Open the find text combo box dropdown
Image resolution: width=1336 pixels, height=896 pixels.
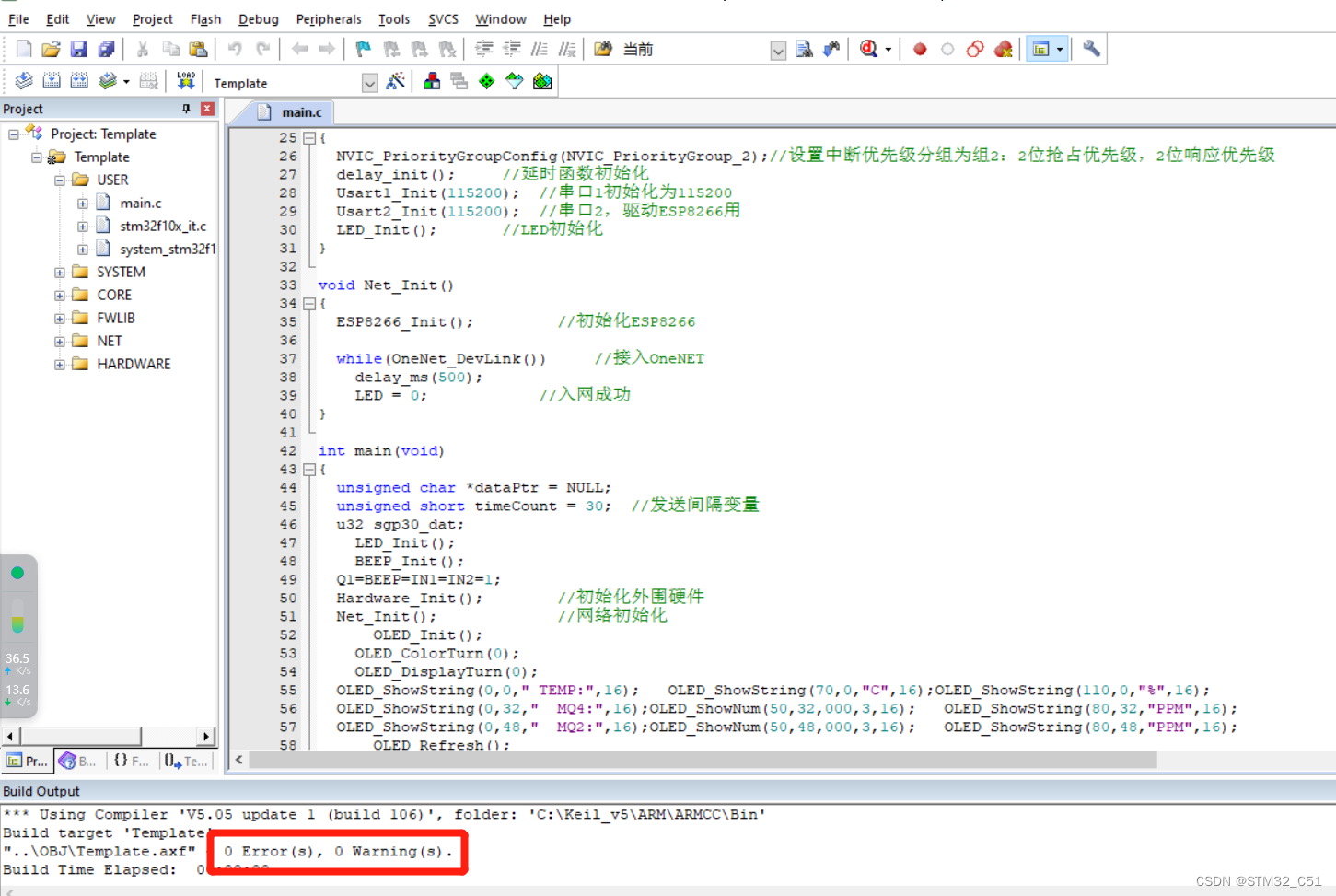[778, 51]
